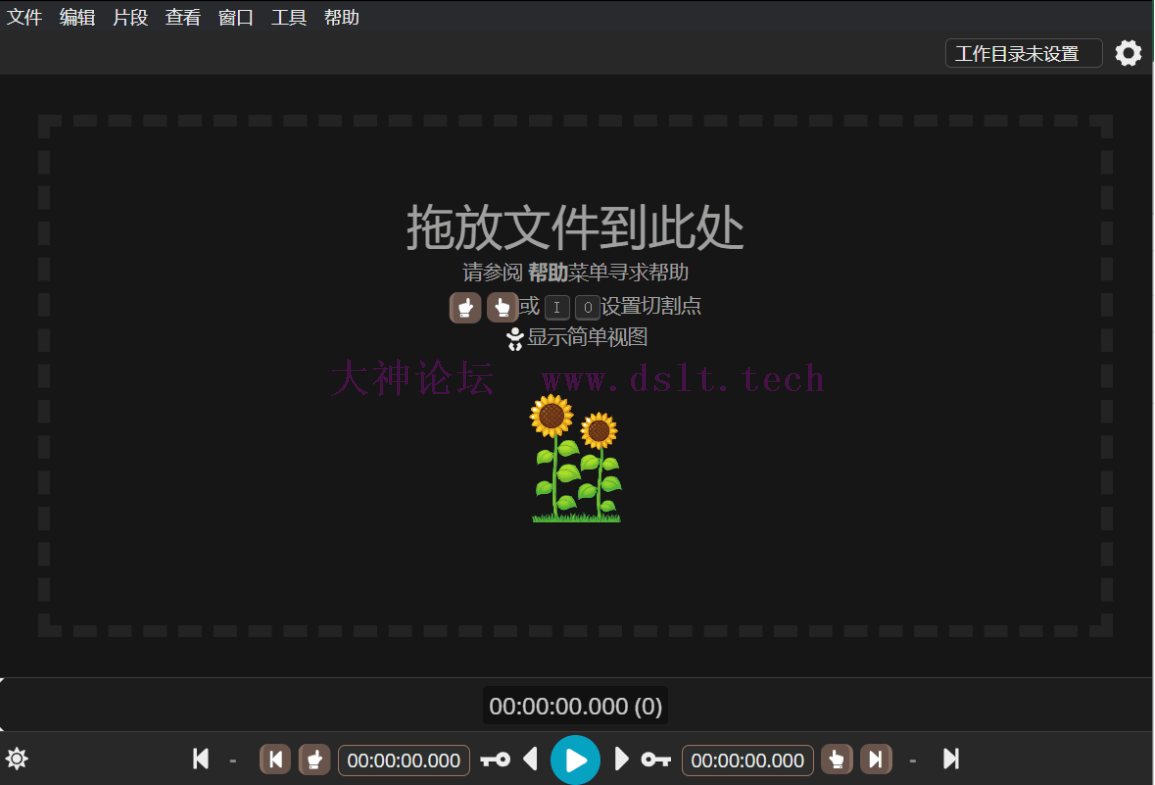Set cut end at current position

tap(837, 760)
